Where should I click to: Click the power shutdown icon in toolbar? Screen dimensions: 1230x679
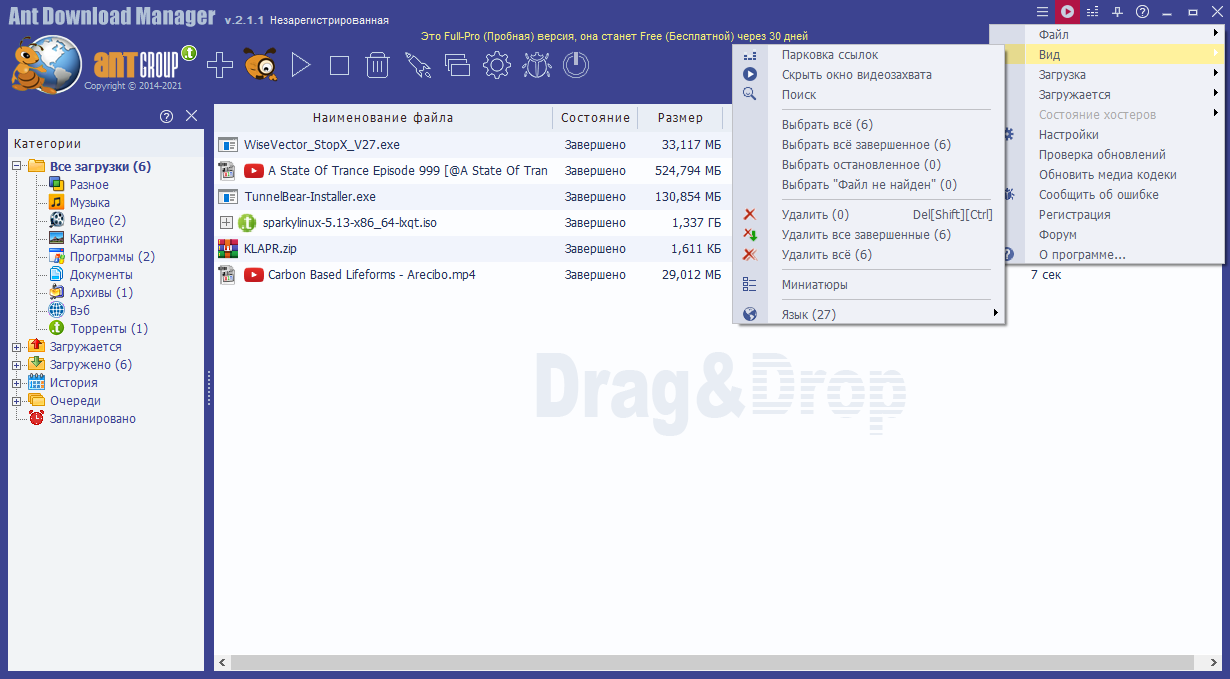click(576, 66)
